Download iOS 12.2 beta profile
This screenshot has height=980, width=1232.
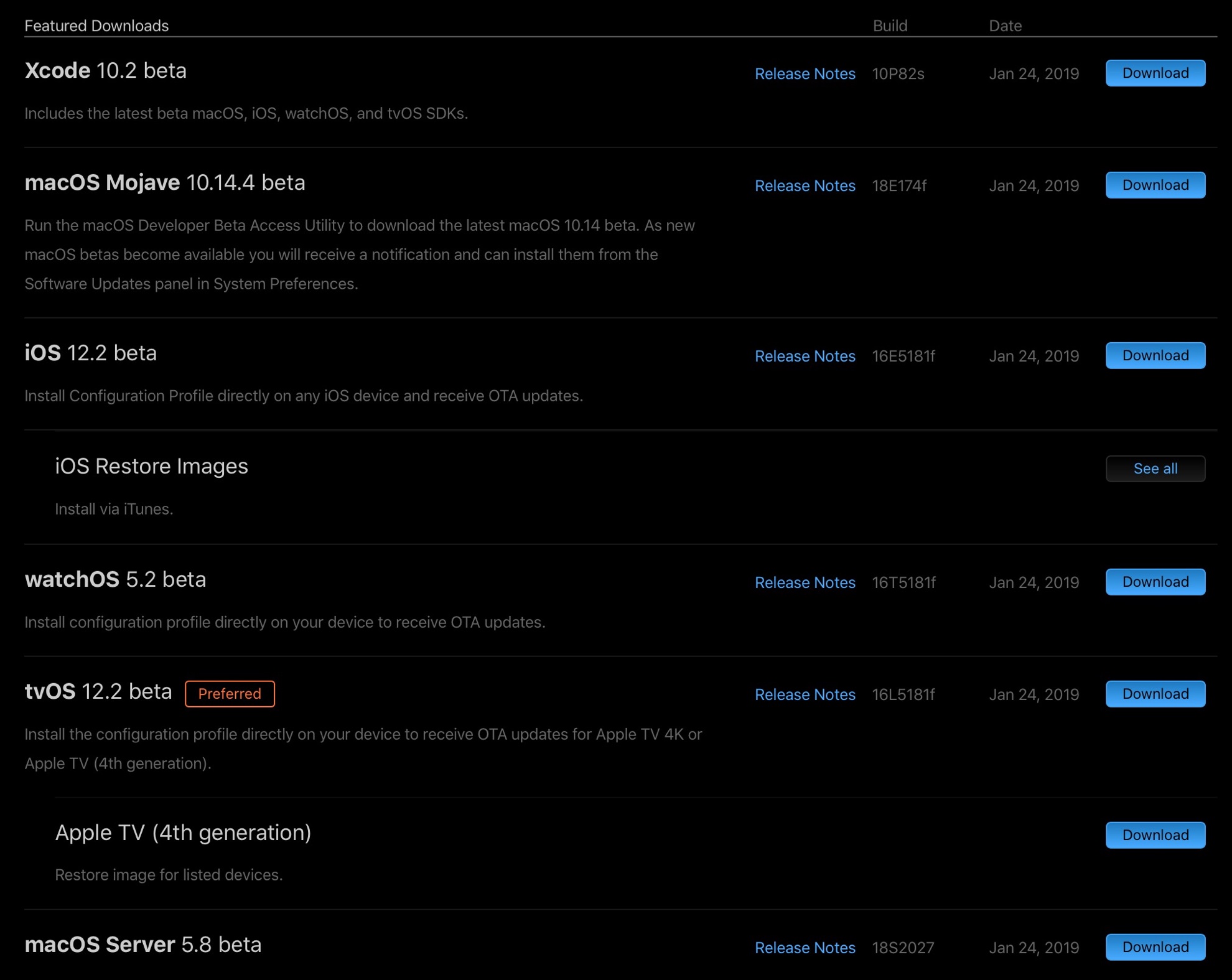coord(1155,355)
